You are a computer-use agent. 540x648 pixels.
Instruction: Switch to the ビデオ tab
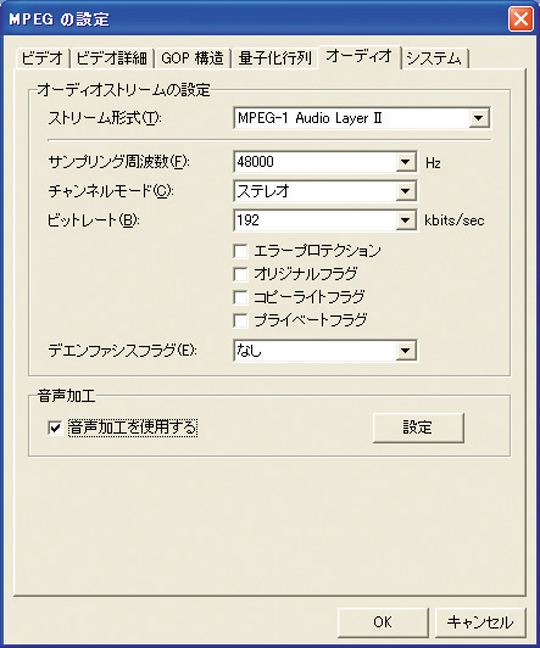[43, 58]
